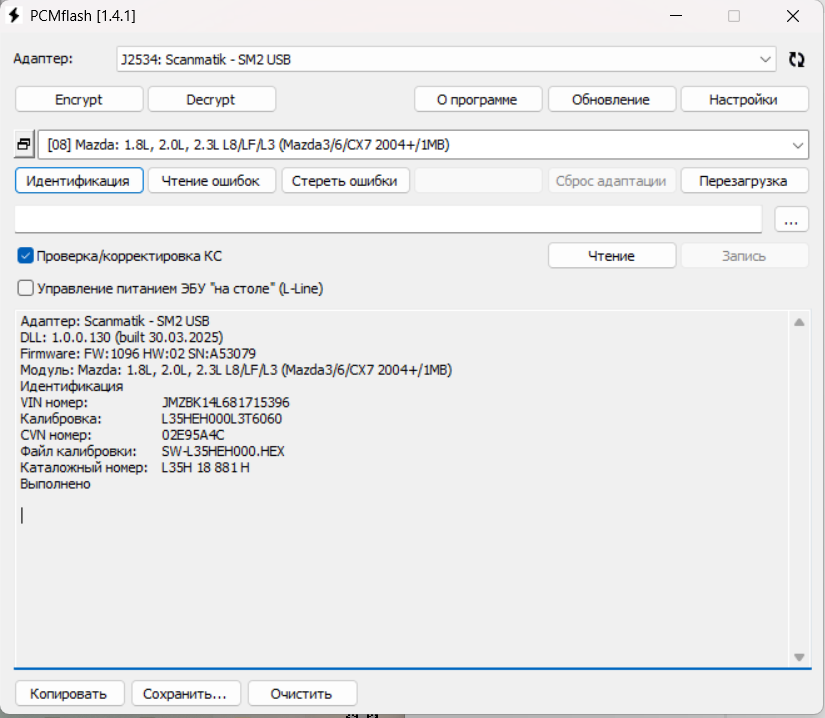Image resolution: width=825 pixels, height=718 pixels.
Task: Run Идентификация on the ECU
Action: point(79,180)
